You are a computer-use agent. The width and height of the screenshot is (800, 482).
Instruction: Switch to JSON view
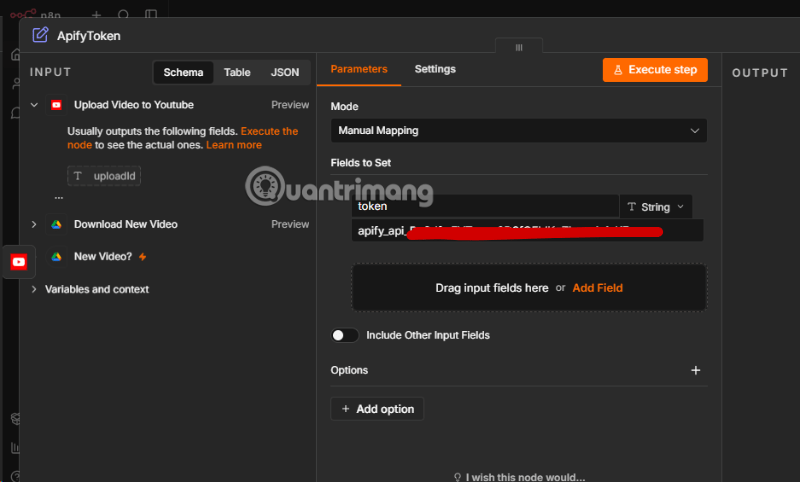tap(285, 72)
